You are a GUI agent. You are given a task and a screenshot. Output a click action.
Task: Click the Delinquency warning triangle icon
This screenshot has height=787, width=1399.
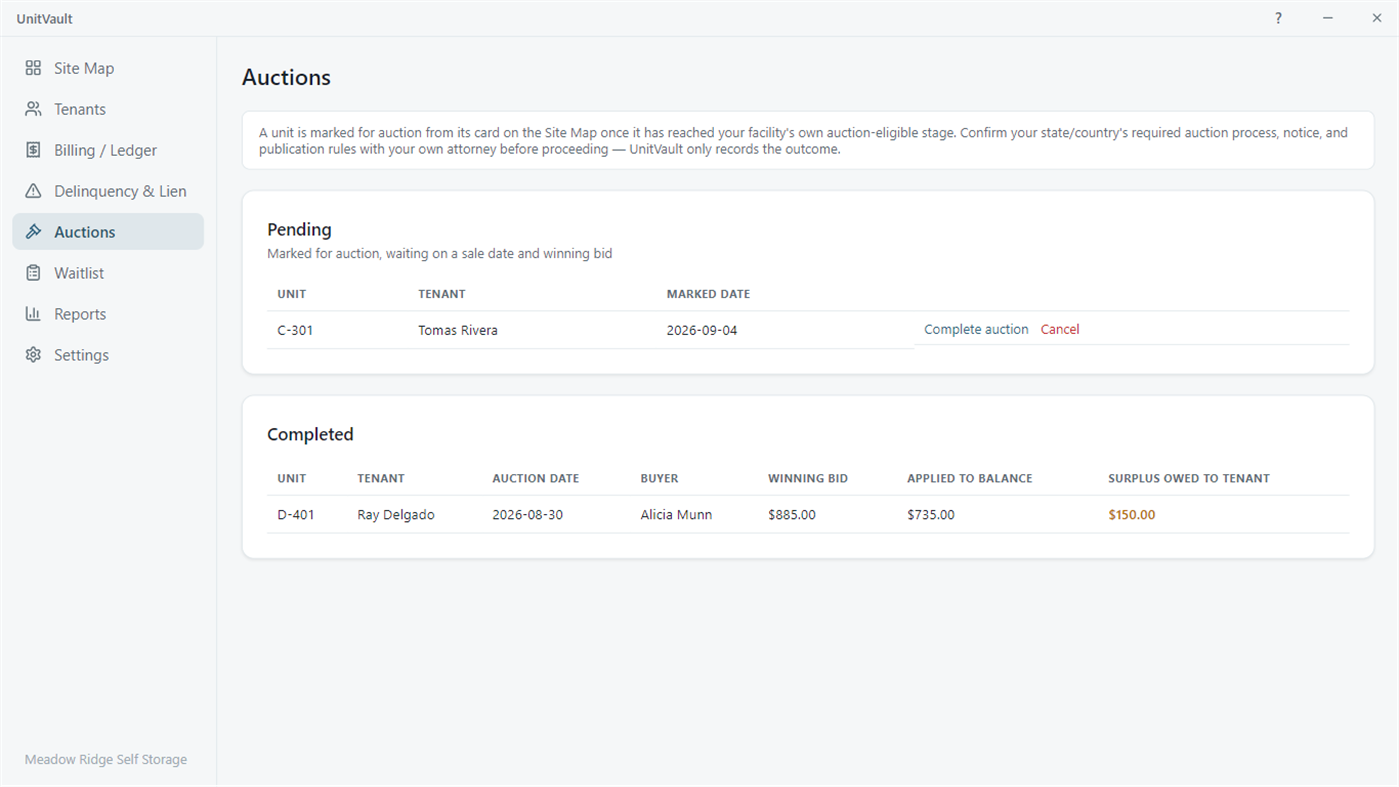33,191
